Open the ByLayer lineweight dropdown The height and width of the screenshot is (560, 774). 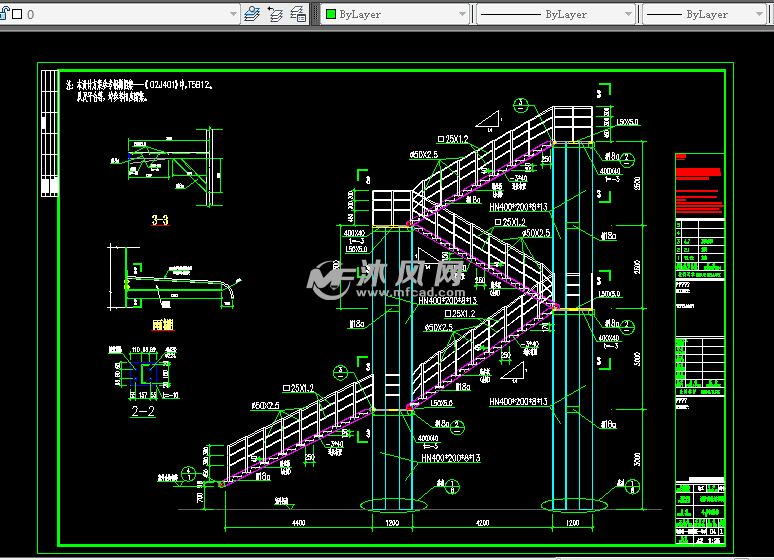(705, 15)
